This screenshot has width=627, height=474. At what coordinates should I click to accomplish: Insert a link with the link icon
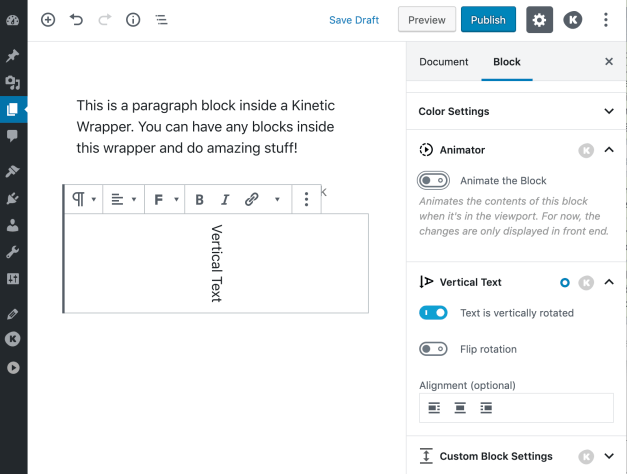point(252,200)
